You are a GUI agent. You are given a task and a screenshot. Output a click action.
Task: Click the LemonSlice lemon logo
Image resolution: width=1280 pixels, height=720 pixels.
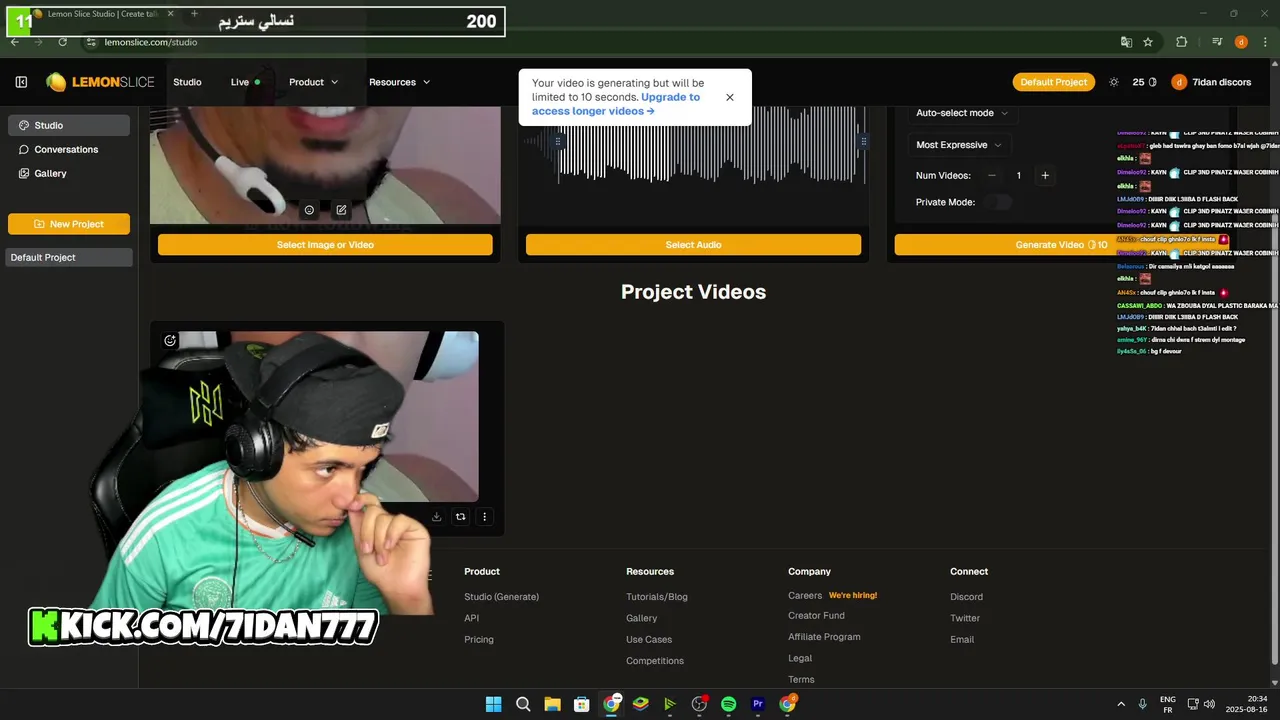pos(56,82)
